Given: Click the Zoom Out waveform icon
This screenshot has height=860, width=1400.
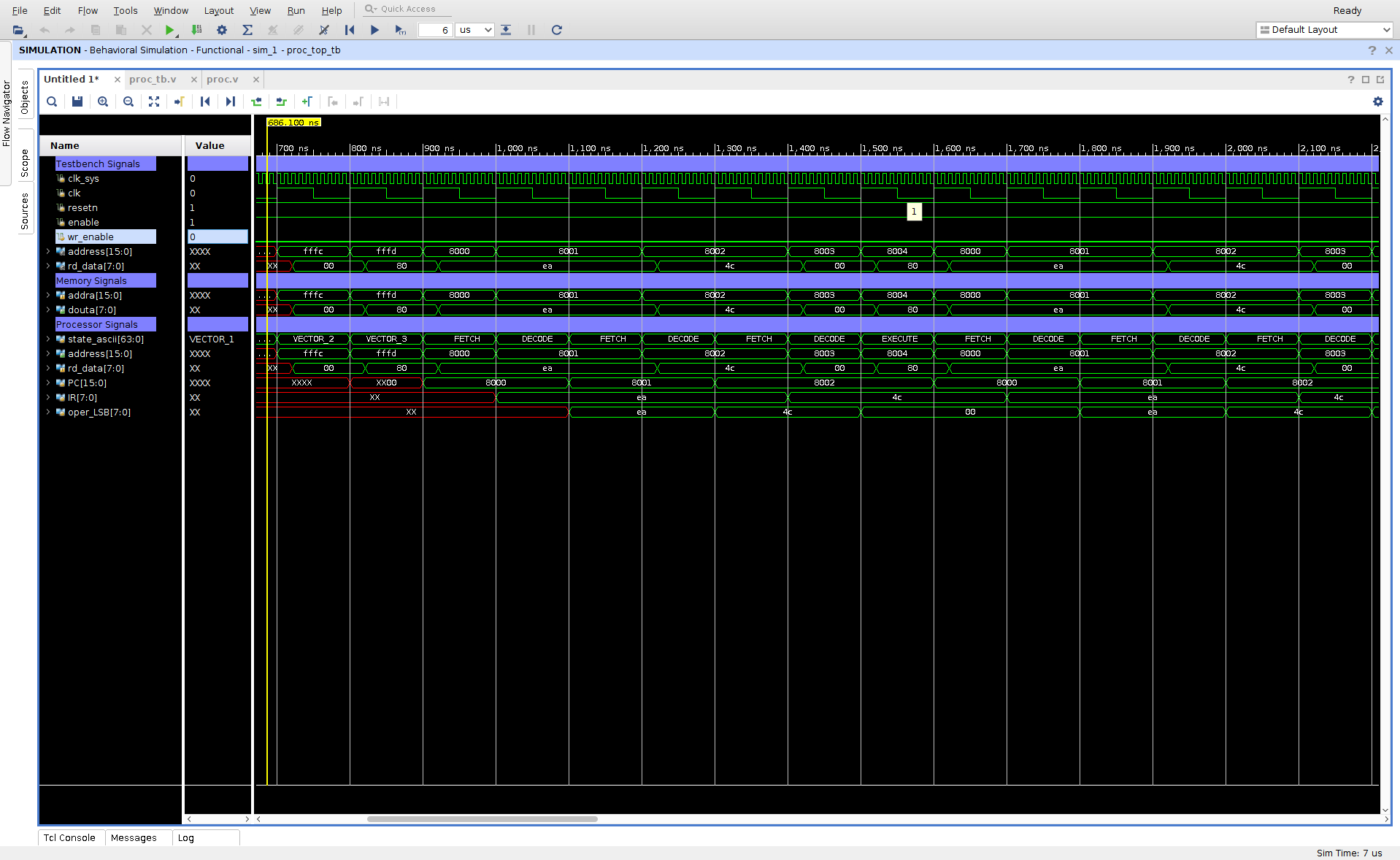Looking at the screenshot, I should point(128,101).
